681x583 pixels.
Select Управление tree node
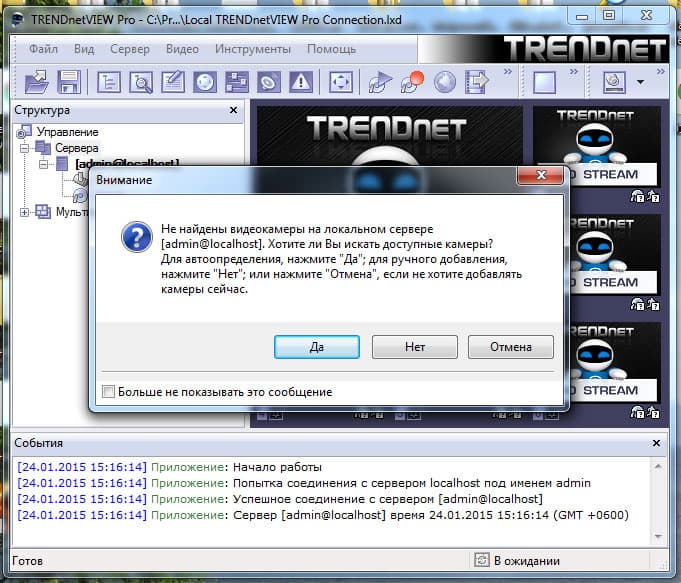click(67, 132)
